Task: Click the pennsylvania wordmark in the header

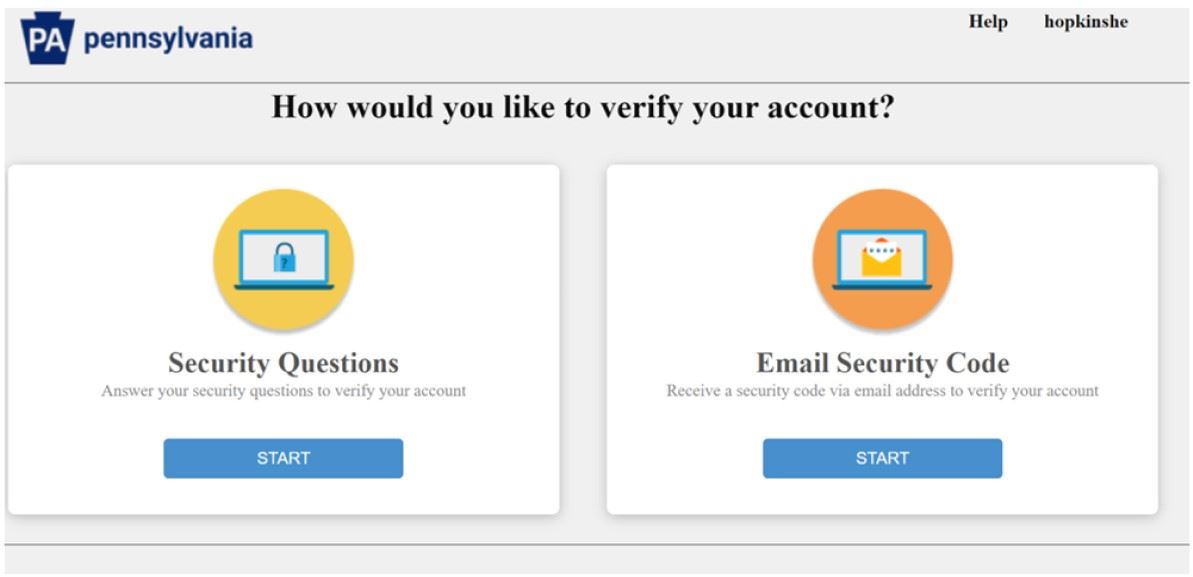Action: 168,40
